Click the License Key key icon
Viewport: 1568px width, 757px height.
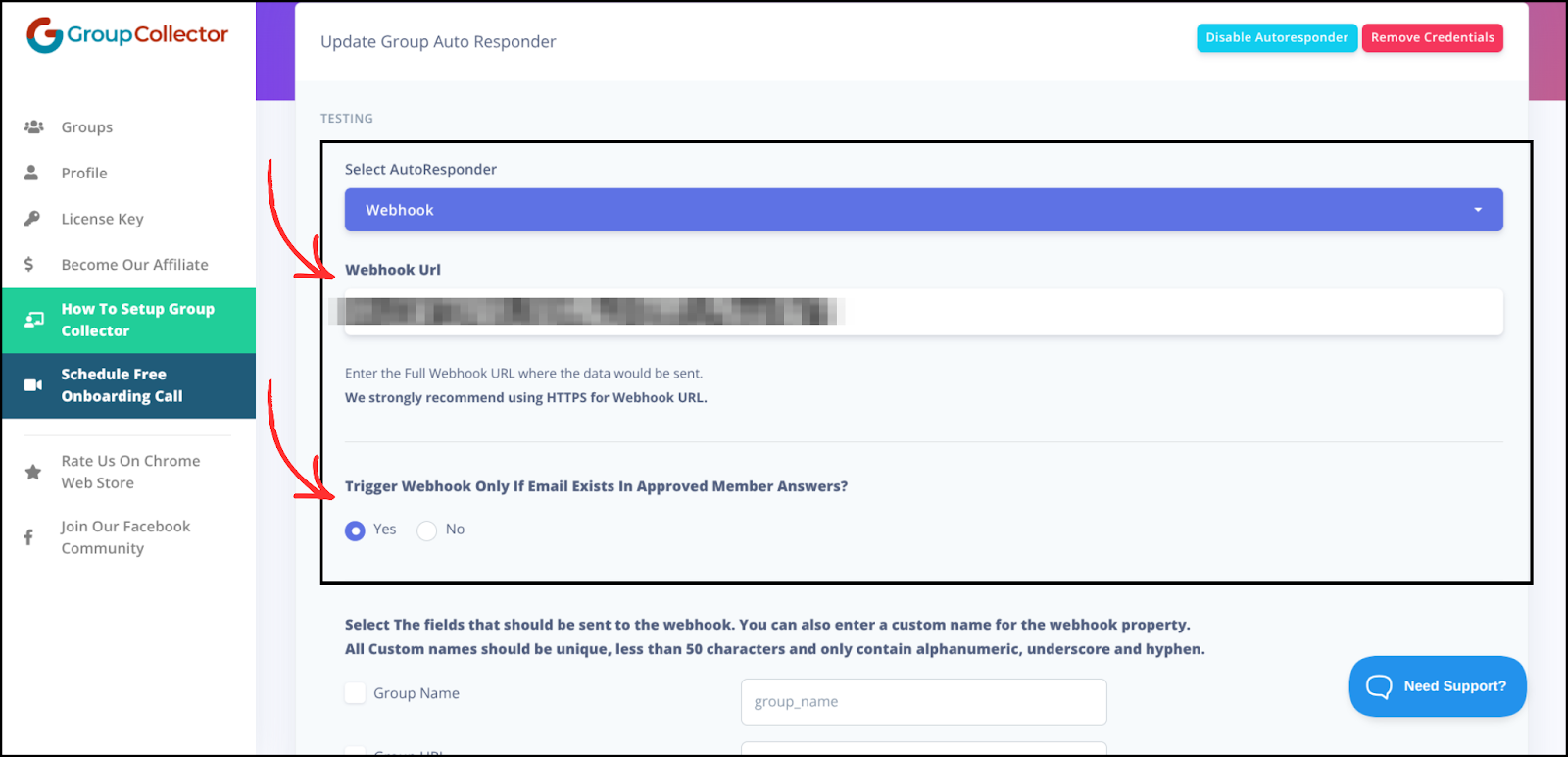[x=32, y=218]
